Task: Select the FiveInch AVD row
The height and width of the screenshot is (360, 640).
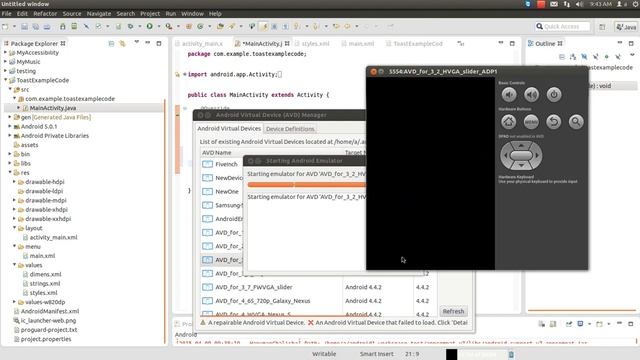Action: coord(222,164)
